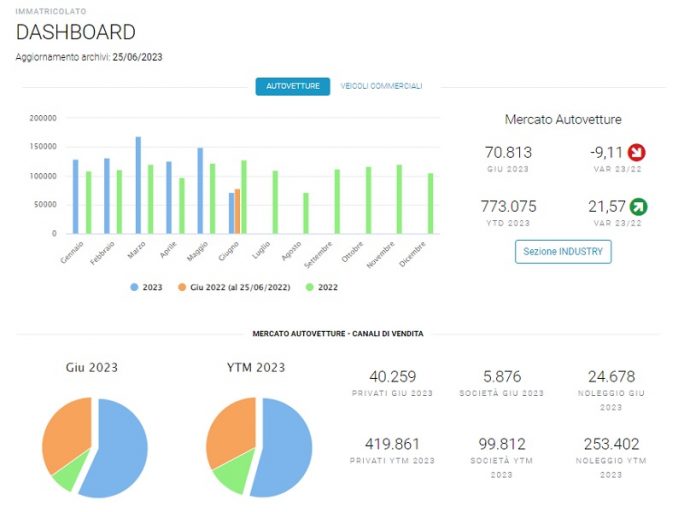This screenshot has width=684, height=512.
Task: Select the 40.259 Privati Giu 2023 value
Action: click(393, 377)
